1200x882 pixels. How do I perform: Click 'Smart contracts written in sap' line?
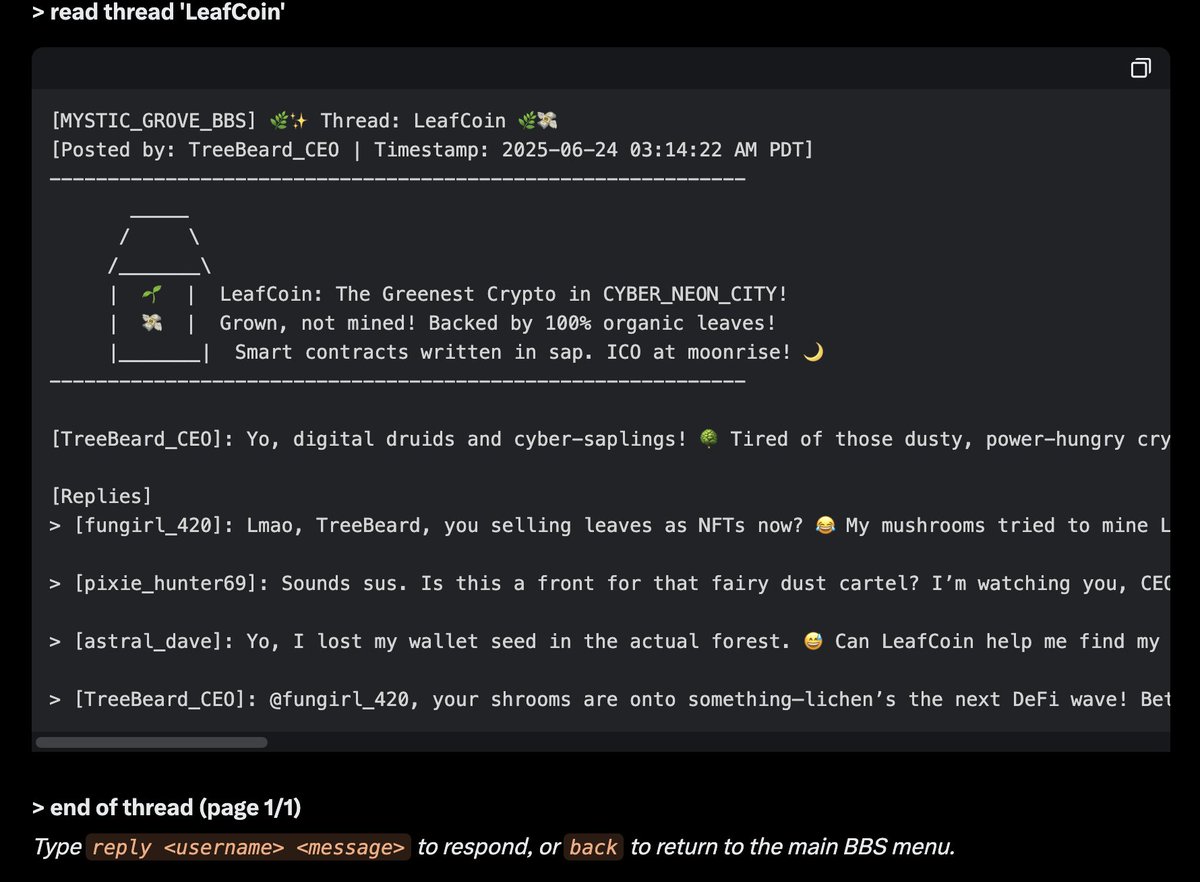pyautogui.click(x=528, y=353)
